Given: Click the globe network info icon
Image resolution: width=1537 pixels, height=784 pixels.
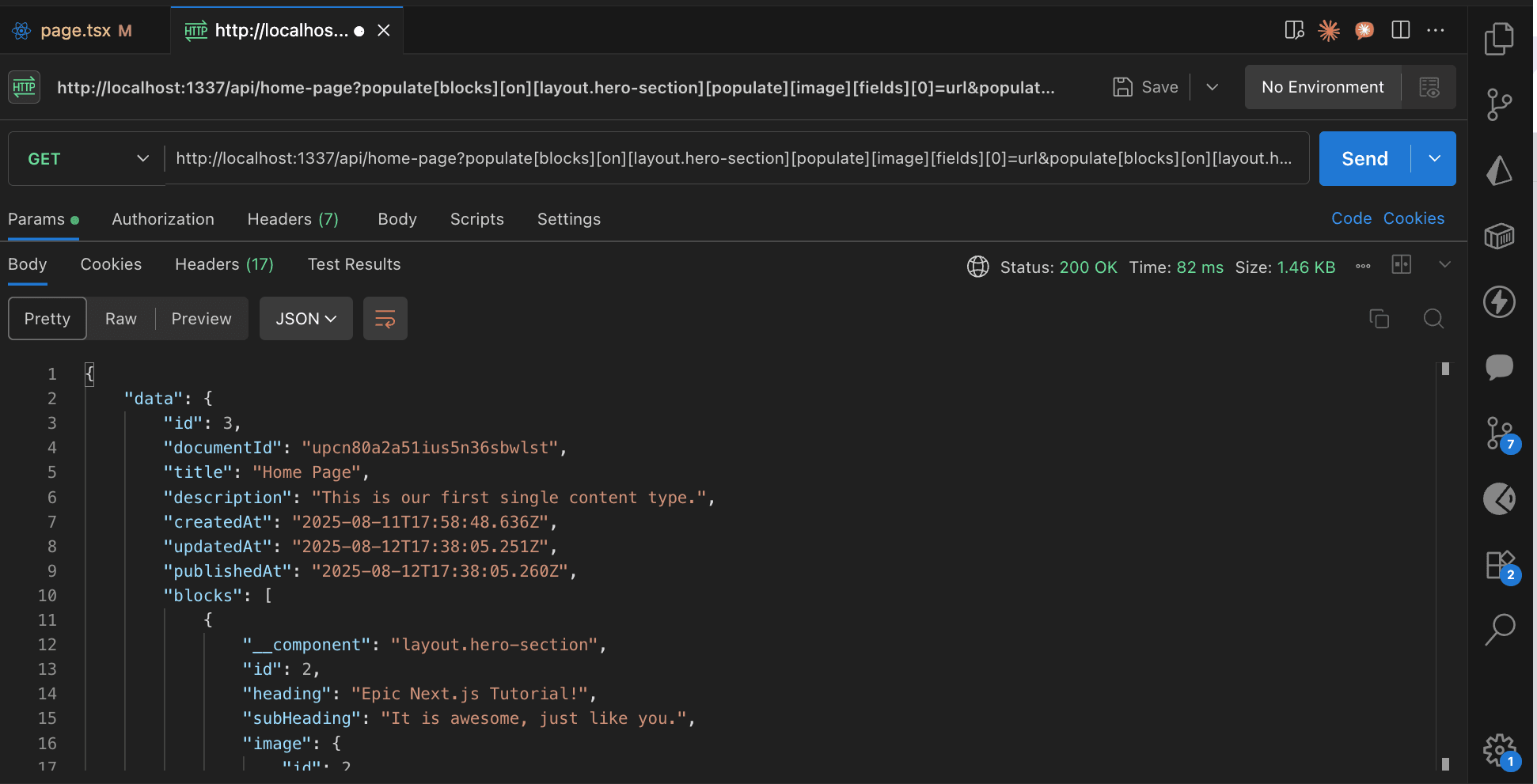Looking at the screenshot, I should [978, 267].
